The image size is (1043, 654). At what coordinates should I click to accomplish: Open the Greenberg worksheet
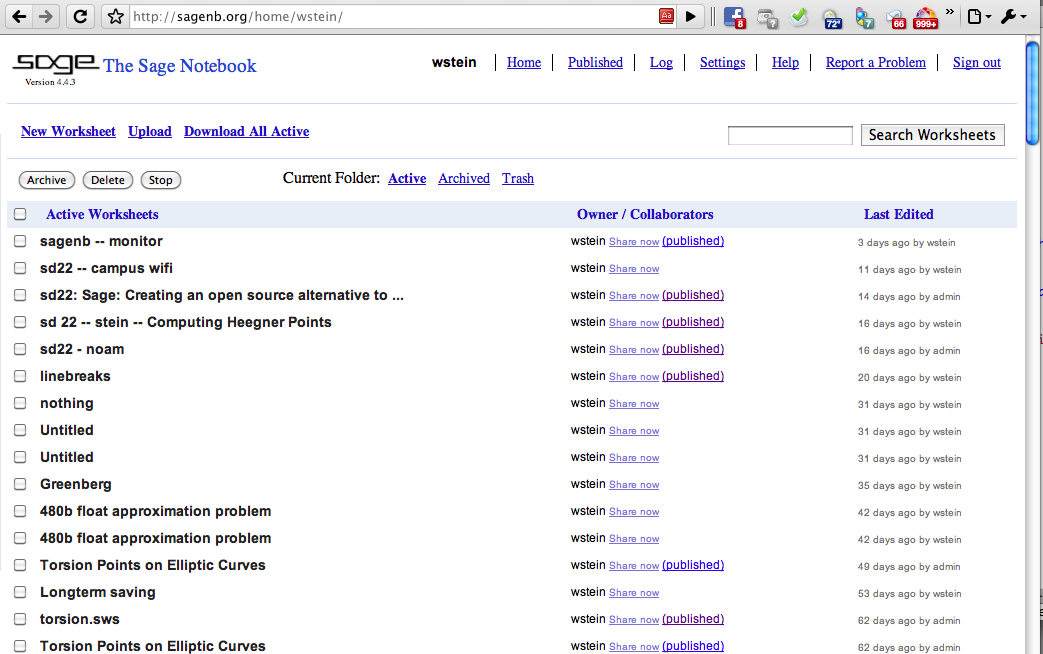(76, 484)
